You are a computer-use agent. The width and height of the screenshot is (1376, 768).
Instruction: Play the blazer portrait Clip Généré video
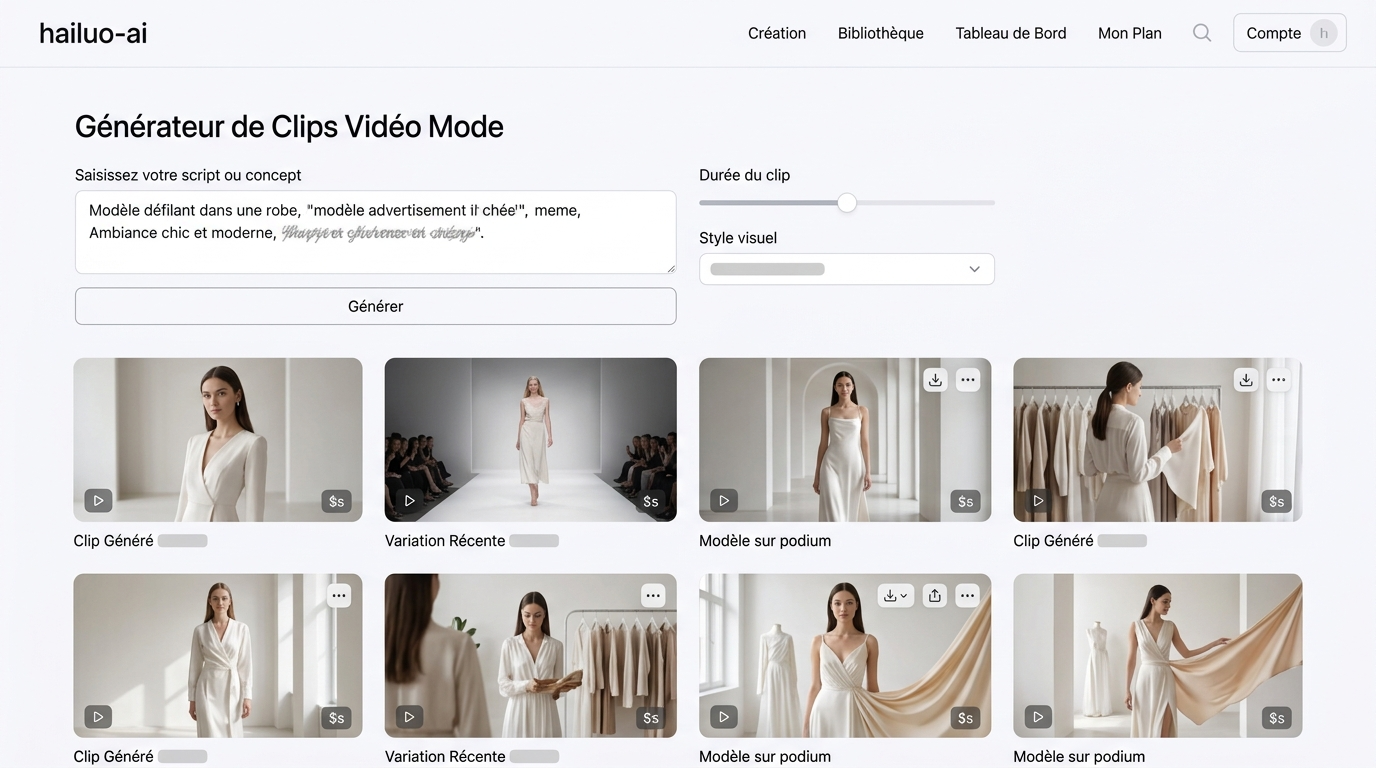pos(98,500)
